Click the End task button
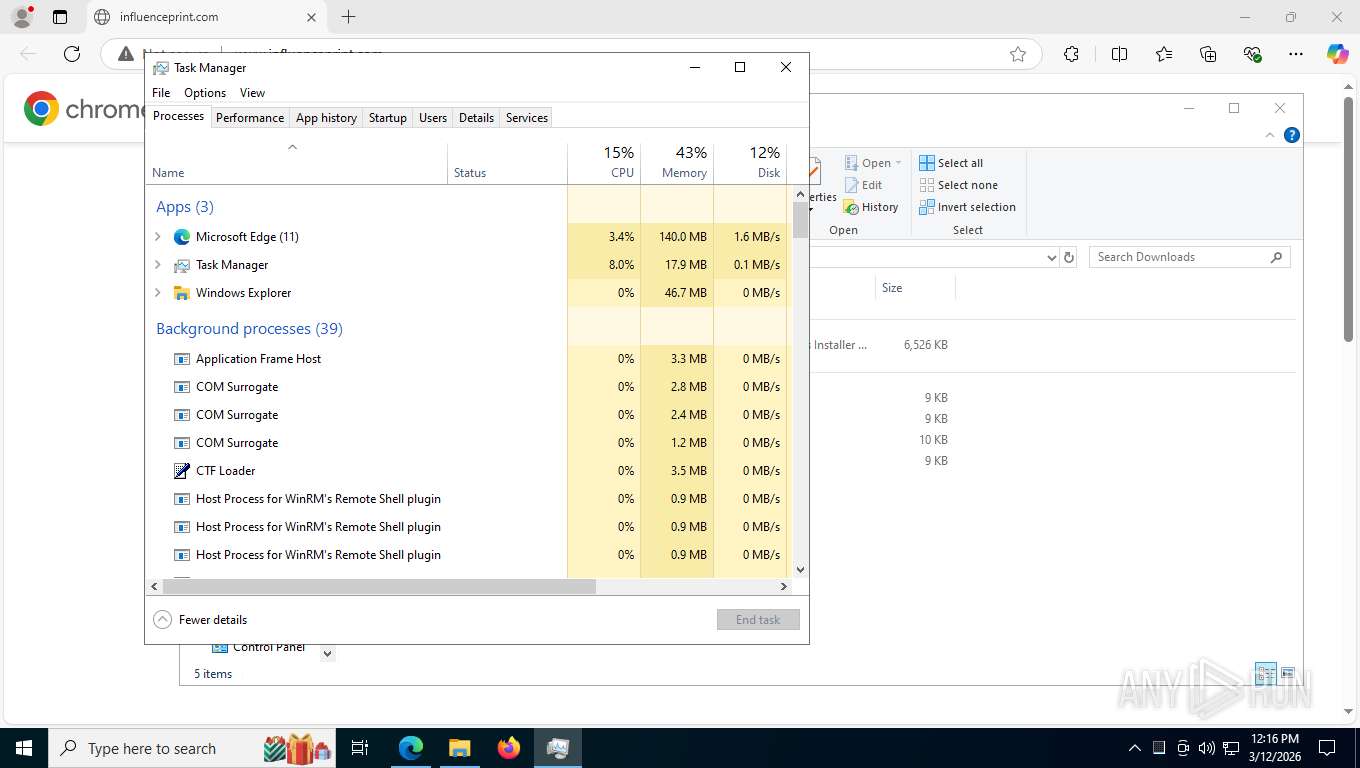The image size is (1360, 768). pyautogui.click(x=758, y=620)
